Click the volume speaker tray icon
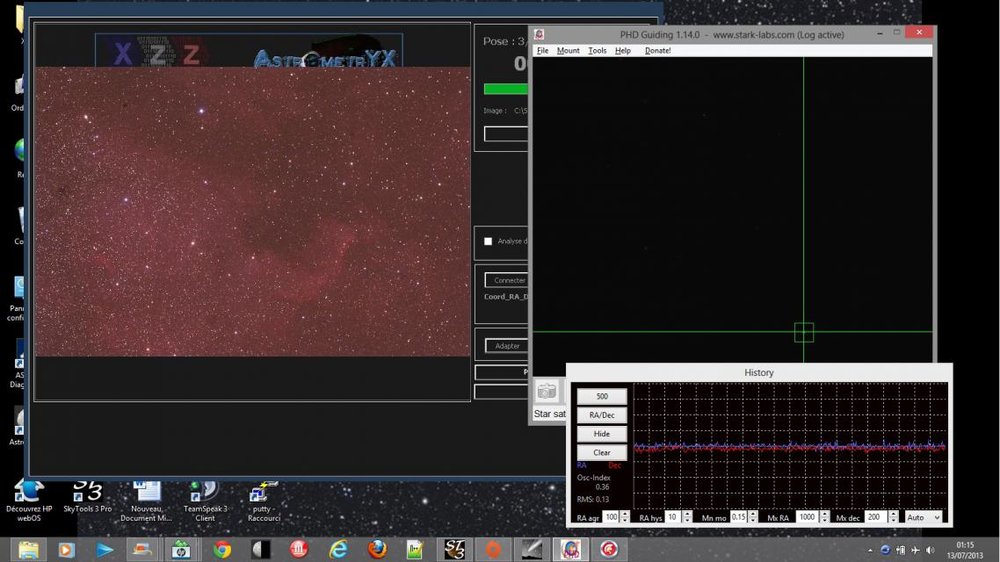The width and height of the screenshot is (1000, 562). tap(930, 550)
